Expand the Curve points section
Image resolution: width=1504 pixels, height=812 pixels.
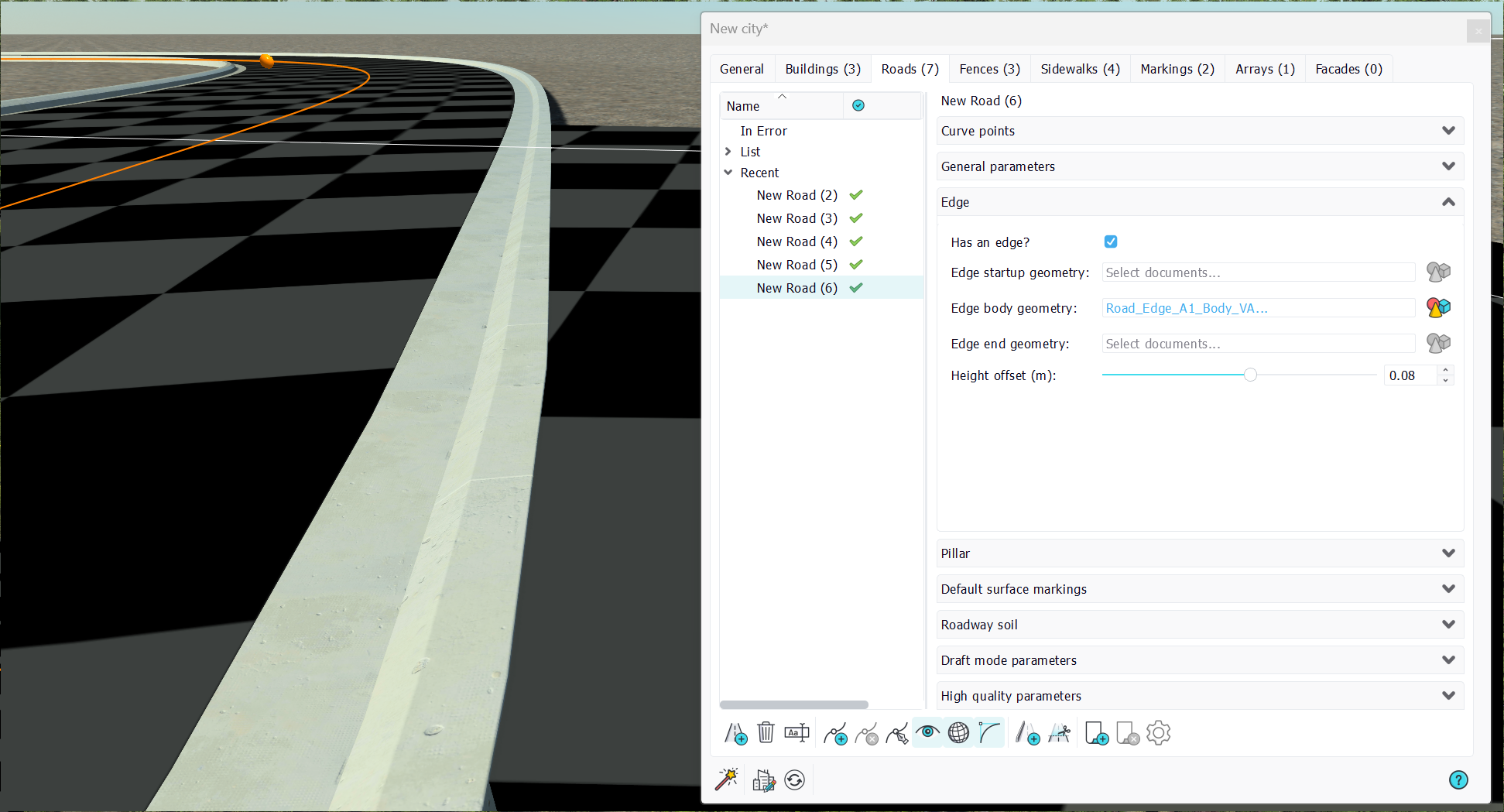(1200, 131)
